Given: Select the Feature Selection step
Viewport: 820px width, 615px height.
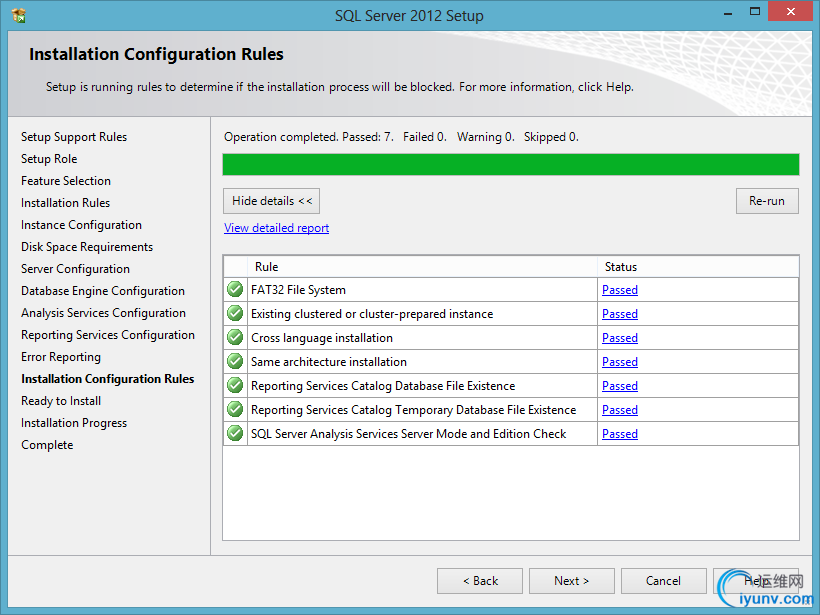Looking at the screenshot, I should coord(66,181).
